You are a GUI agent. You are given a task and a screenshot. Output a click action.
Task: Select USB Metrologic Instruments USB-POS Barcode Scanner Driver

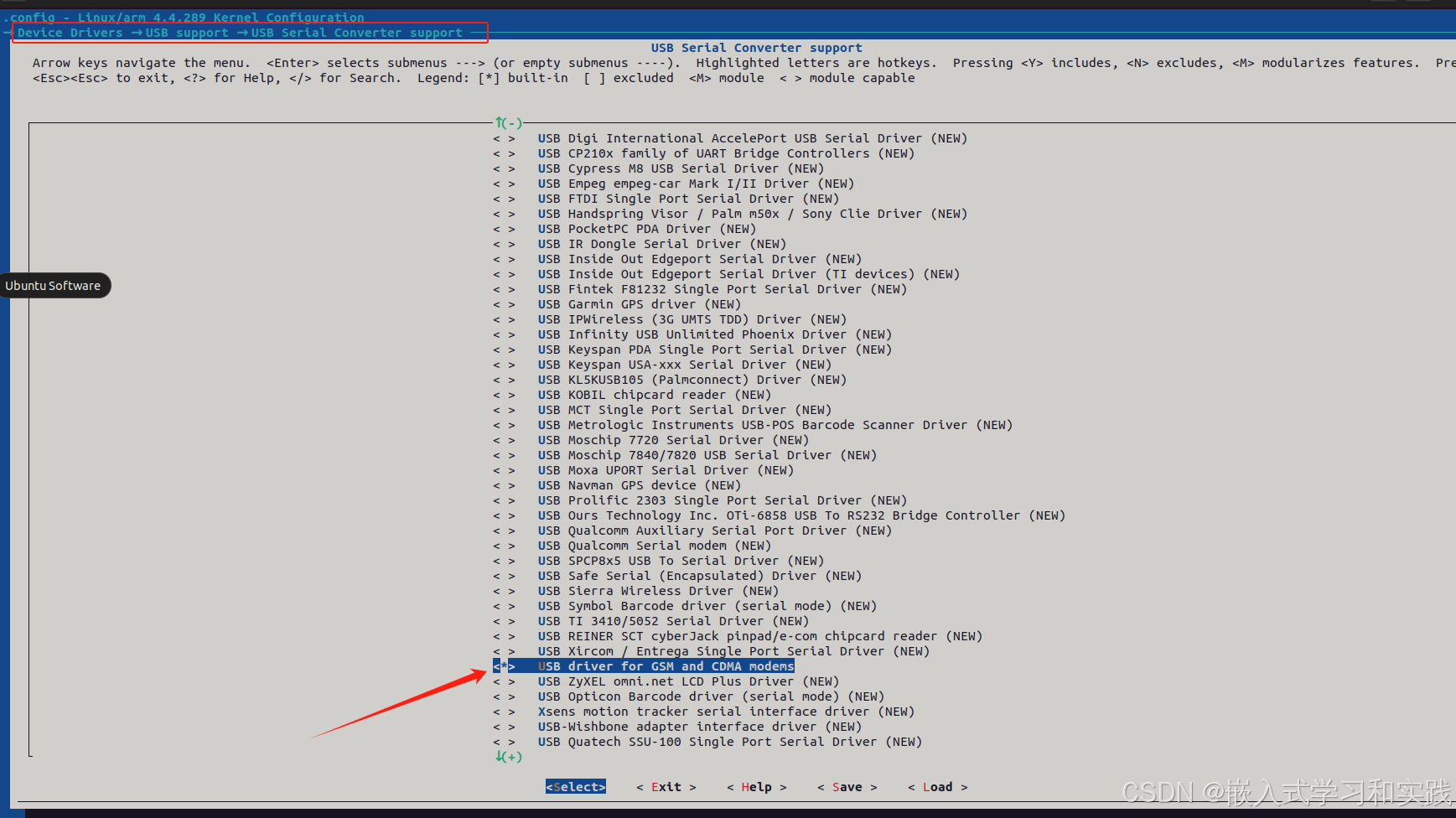coord(753,425)
